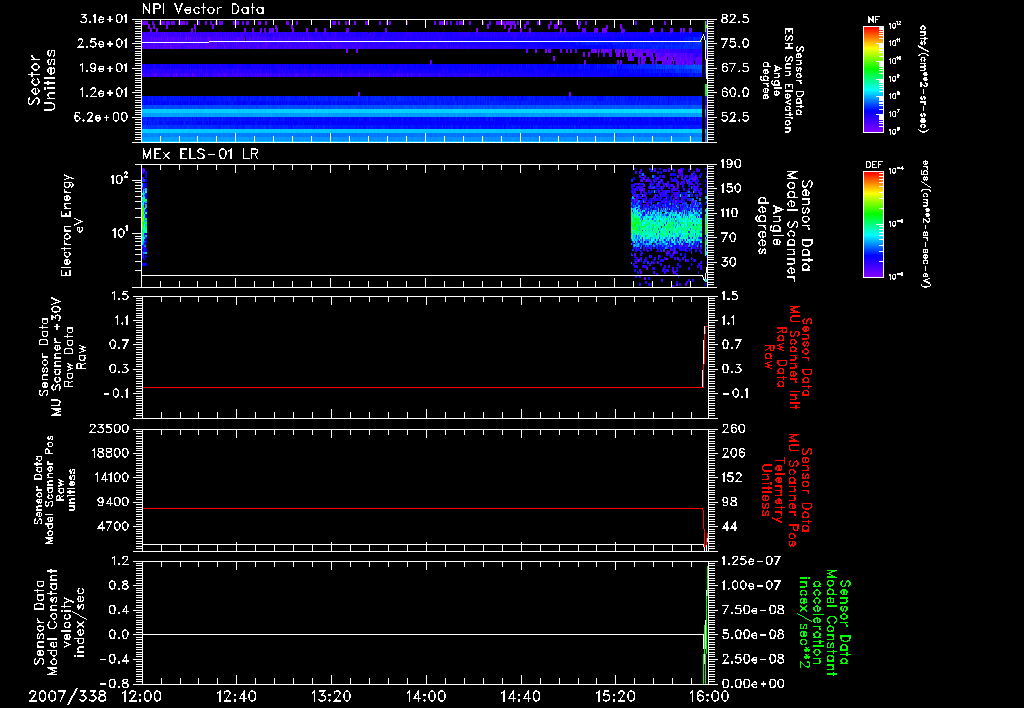This screenshot has height=708, width=1024.
Task: Click the '9400' scanner position tick
Action: click(x=111, y=502)
